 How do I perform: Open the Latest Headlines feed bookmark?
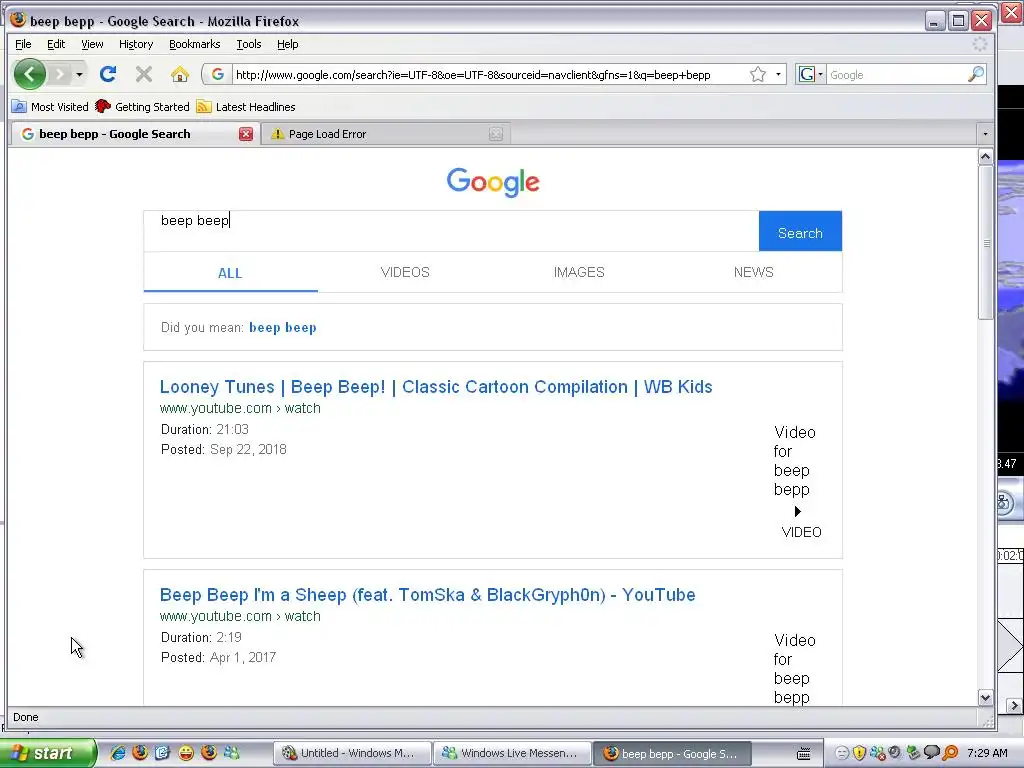pos(246,106)
